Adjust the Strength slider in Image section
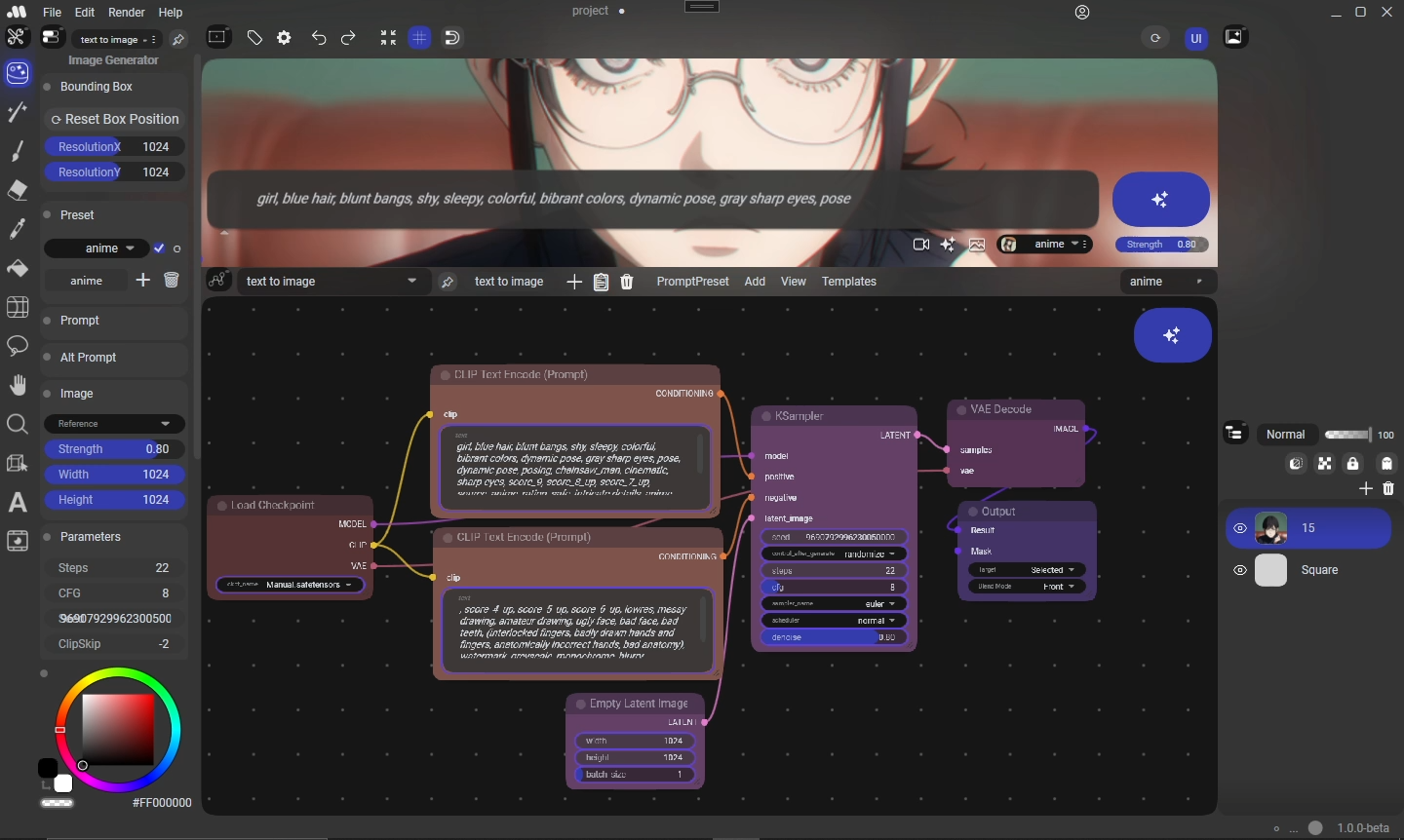Viewport: 1404px width, 840px height. pos(114,449)
